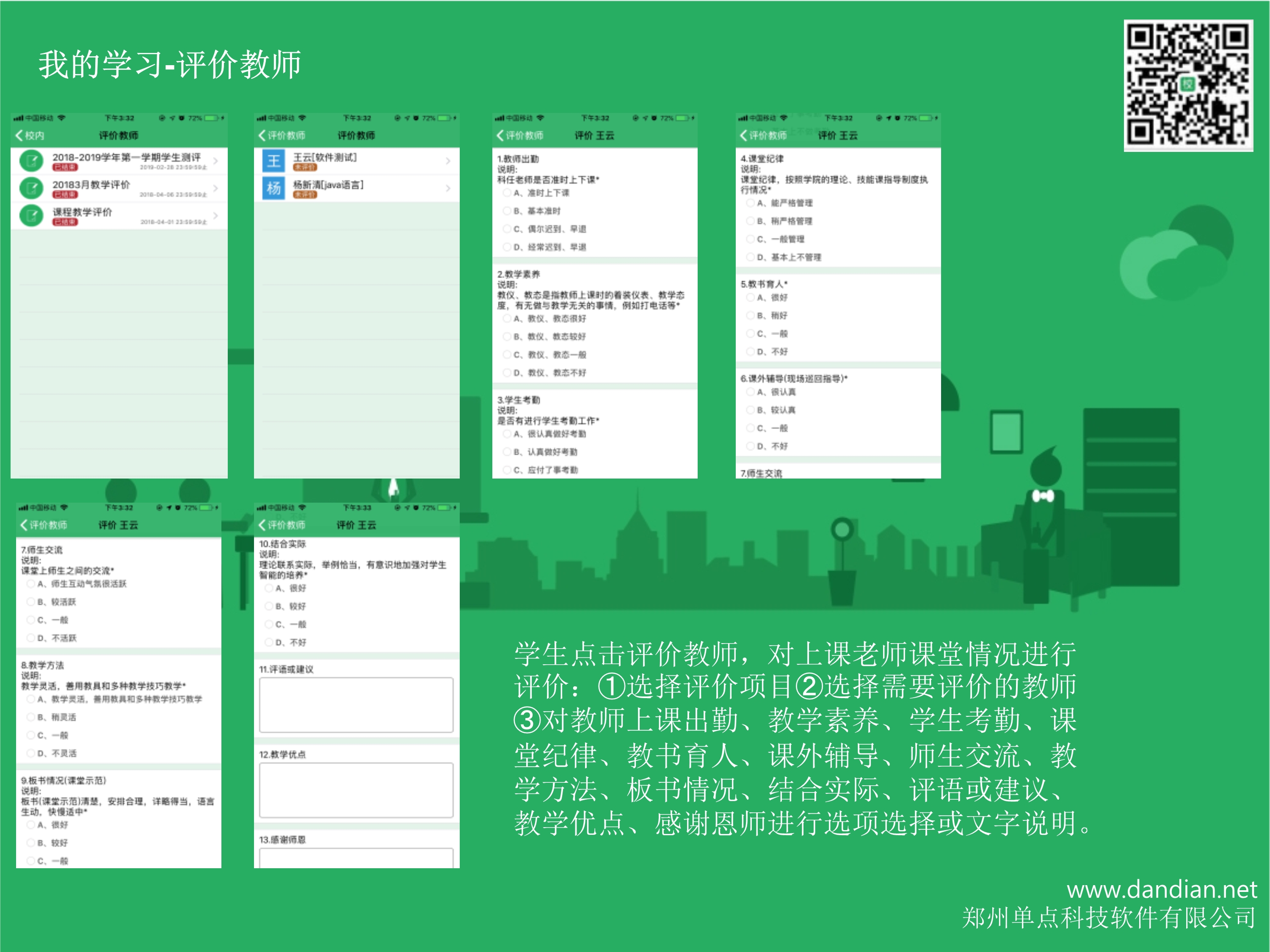Tap the green edit icon beside 20183月教学评价
The image size is (1270, 952).
click(x=32, y=188)
